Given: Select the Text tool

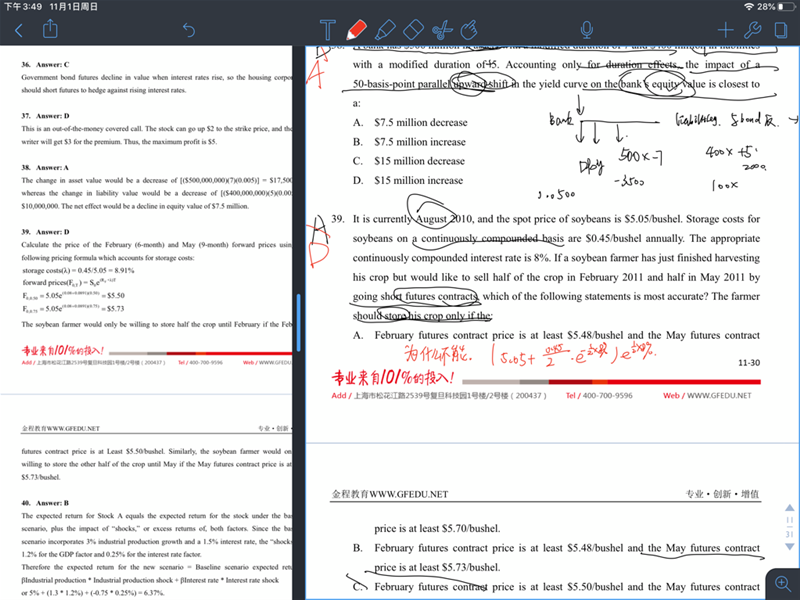Looking at the screenshot, I should click(327, 30).
